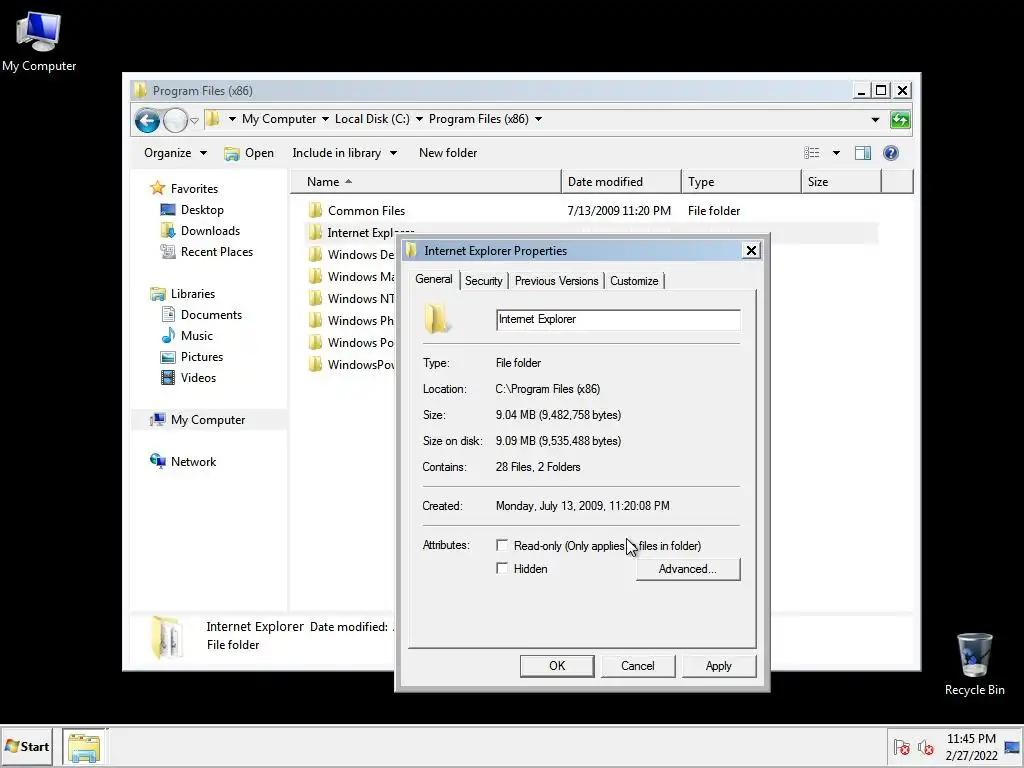Click the Action Center flag tray icon
Image resolution: width=1024 pixels, height=768 pixels.
point(902,747)
